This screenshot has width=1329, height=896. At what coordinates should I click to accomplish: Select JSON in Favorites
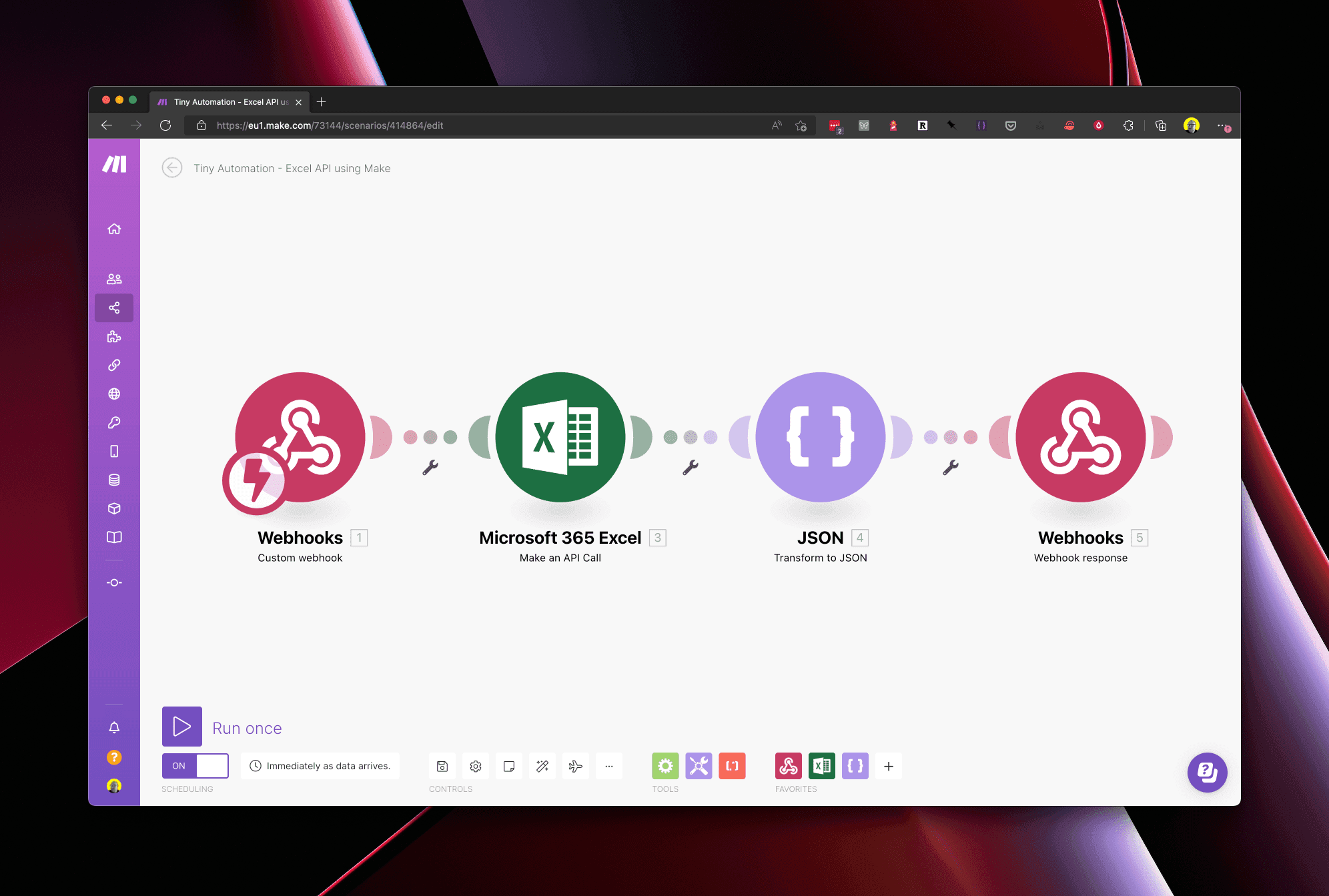tap(855, 766)
